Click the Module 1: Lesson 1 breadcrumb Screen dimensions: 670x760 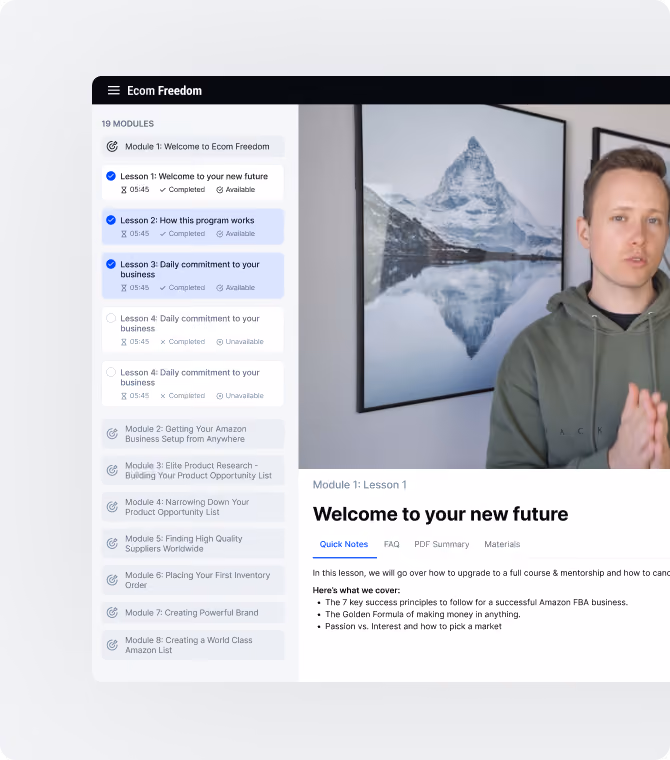360,485
